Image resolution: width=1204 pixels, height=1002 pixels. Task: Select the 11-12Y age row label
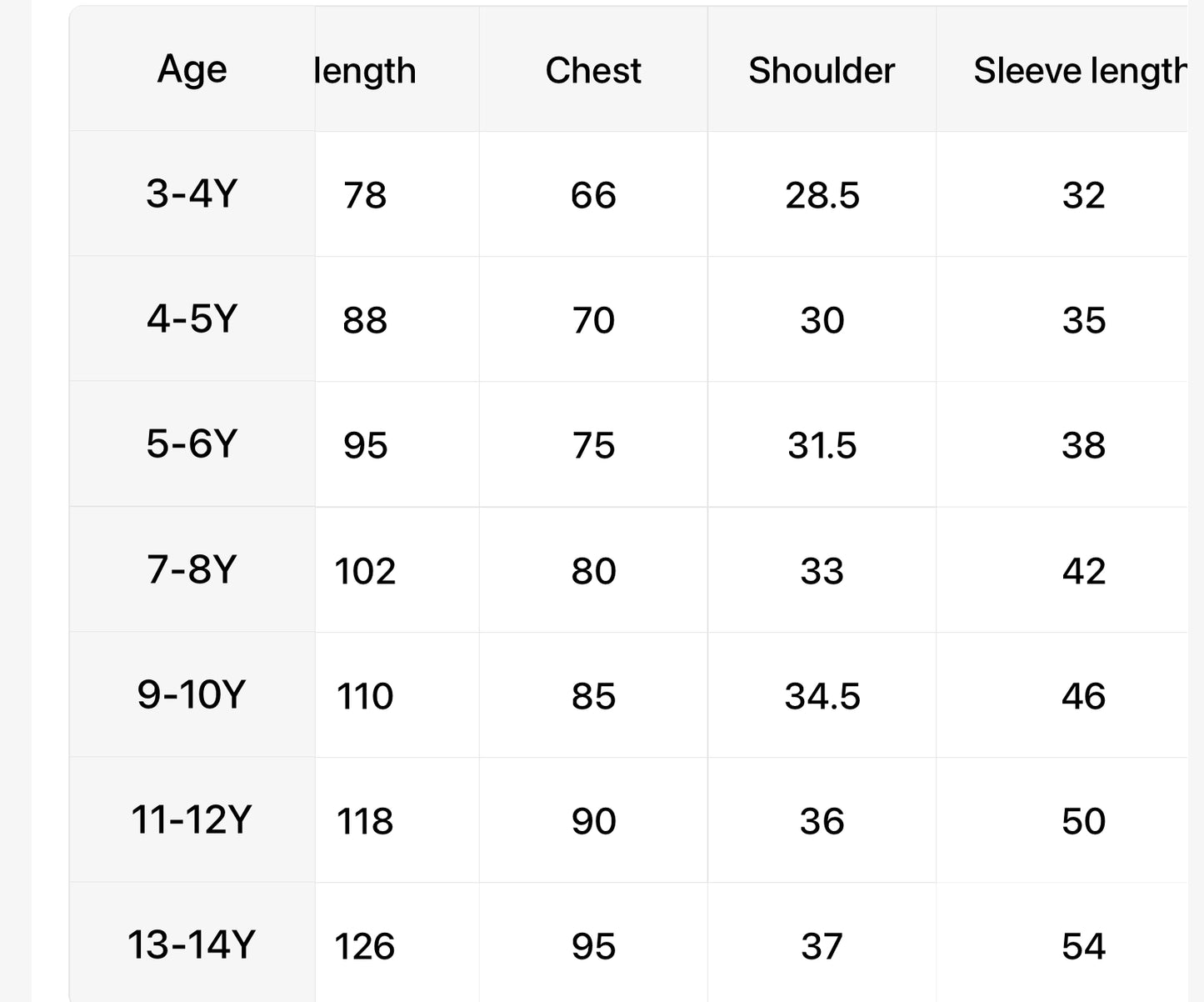(x=192, y=820)
